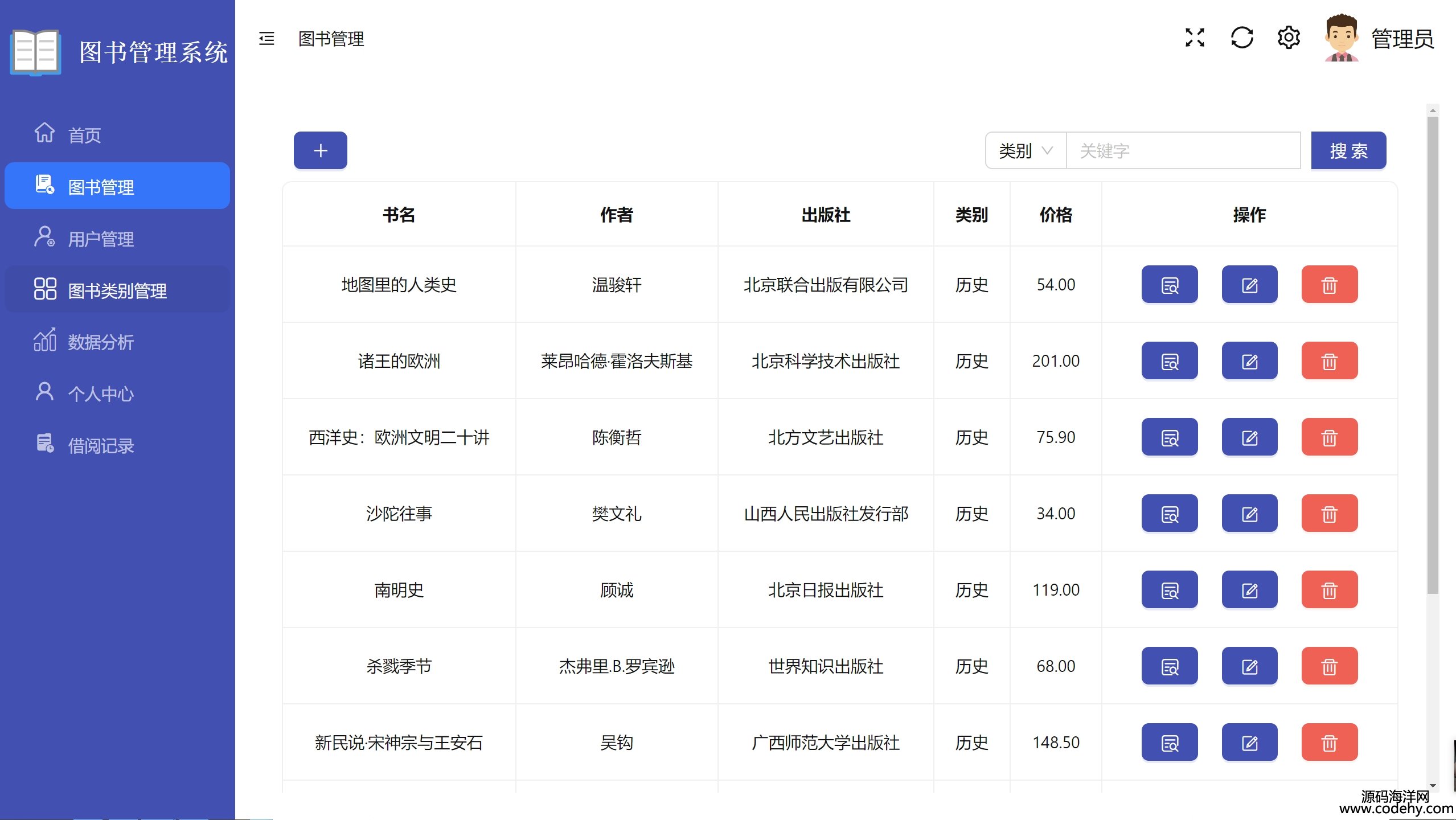The width and height of the screenshot is (1456, 820).
Task: Open 用户管理 in sidebar
Action: click(117, 238)
